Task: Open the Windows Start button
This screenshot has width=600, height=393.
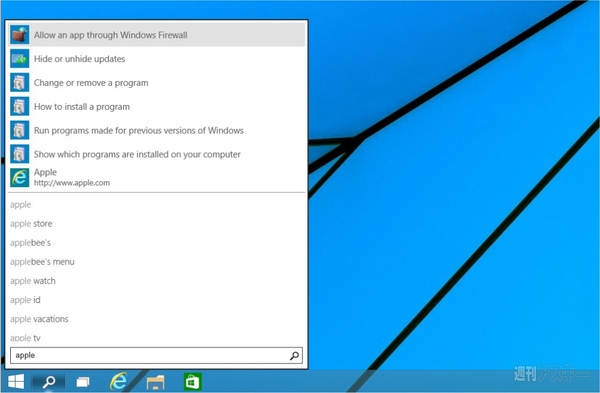Action: 16,382
